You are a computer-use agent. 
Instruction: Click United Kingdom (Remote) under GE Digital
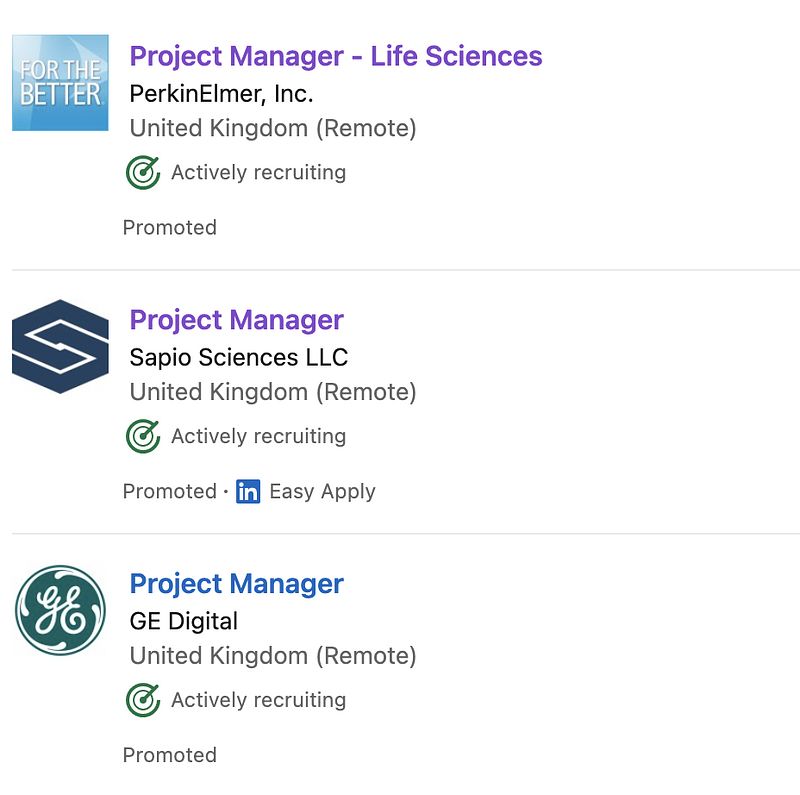(273, 657)
